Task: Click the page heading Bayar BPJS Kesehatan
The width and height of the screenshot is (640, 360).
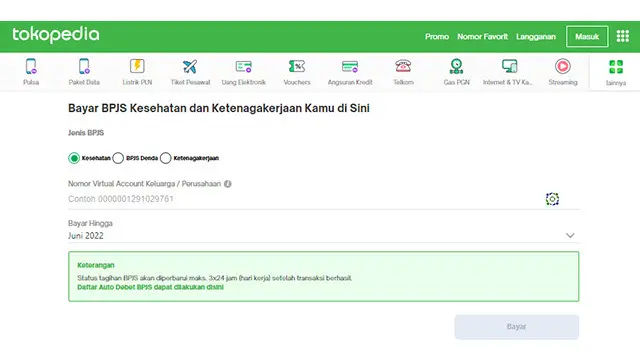Action: (219, 108)
